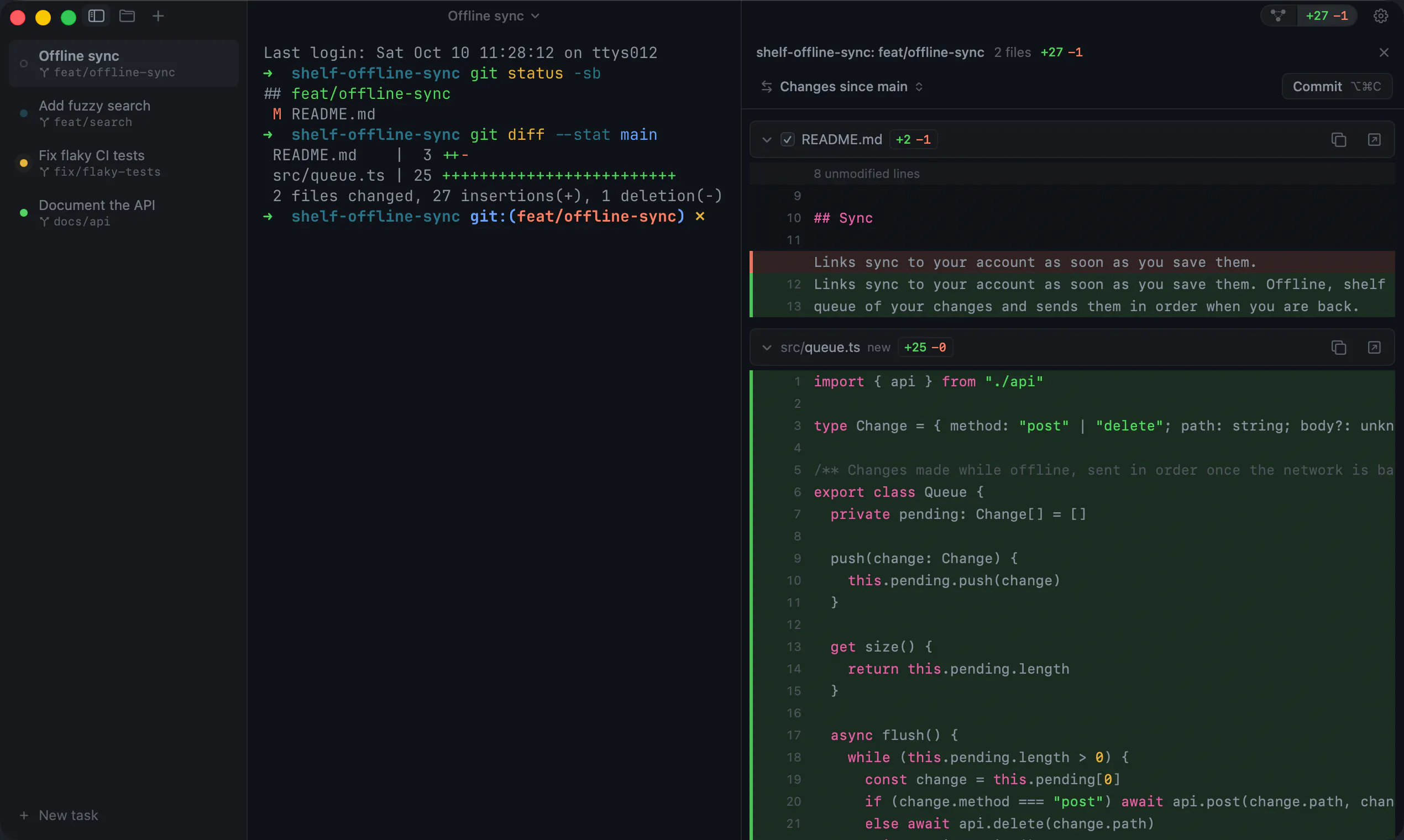Click the feat/search branch label
This screenshot has height=840, width=1404.
click(93, 122)
